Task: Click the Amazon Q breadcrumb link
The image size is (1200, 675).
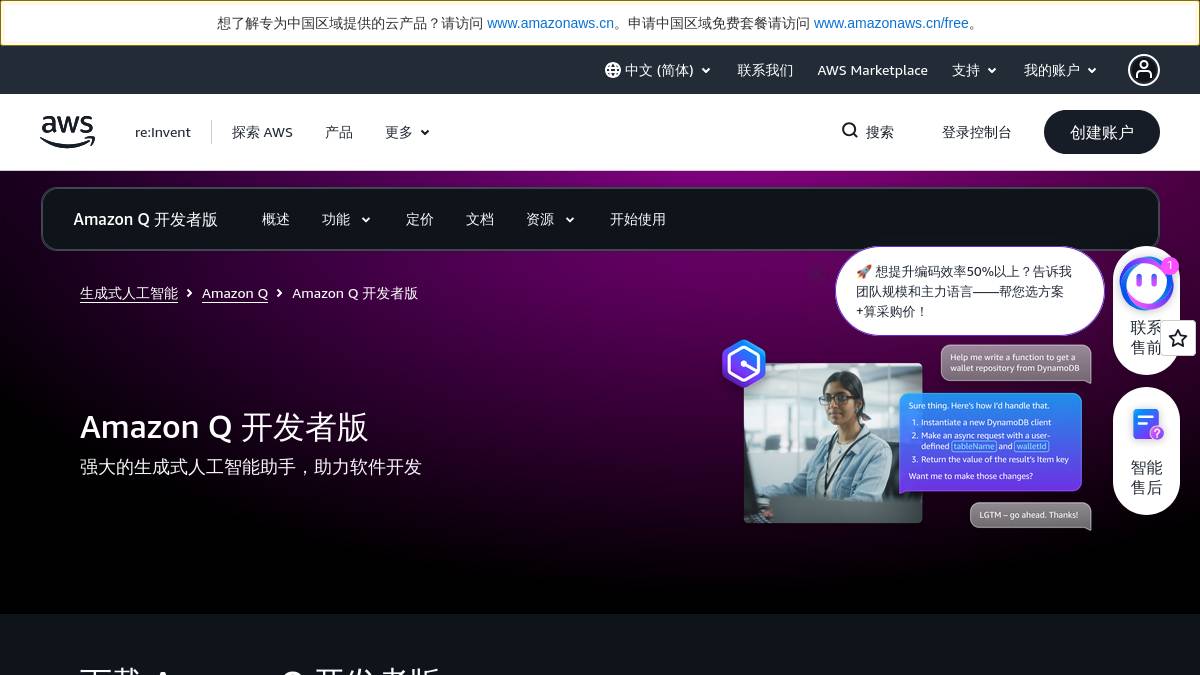Action: pyautogui.click(x=235, y=293)
